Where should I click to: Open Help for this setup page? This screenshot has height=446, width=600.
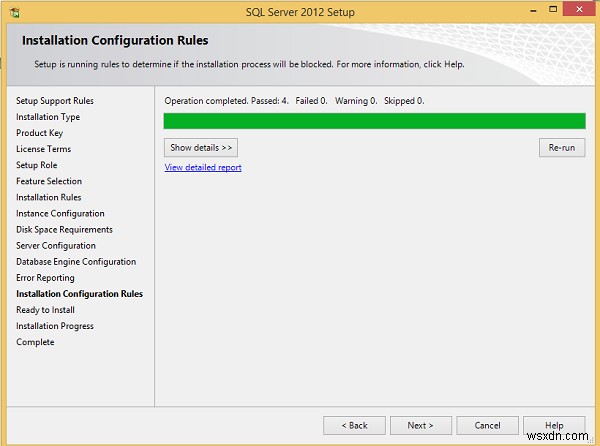point(554,425)
